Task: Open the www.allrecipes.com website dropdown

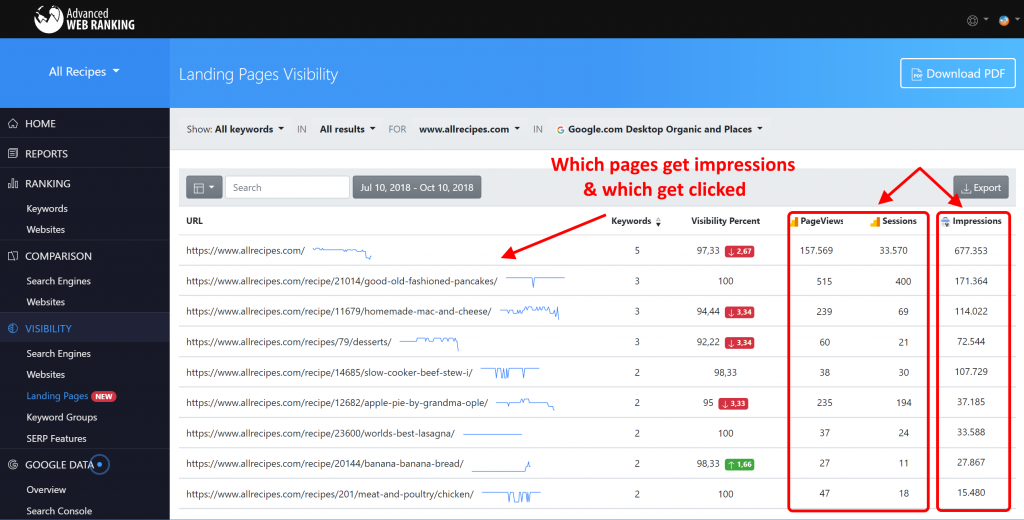Action: pos(470,129)
